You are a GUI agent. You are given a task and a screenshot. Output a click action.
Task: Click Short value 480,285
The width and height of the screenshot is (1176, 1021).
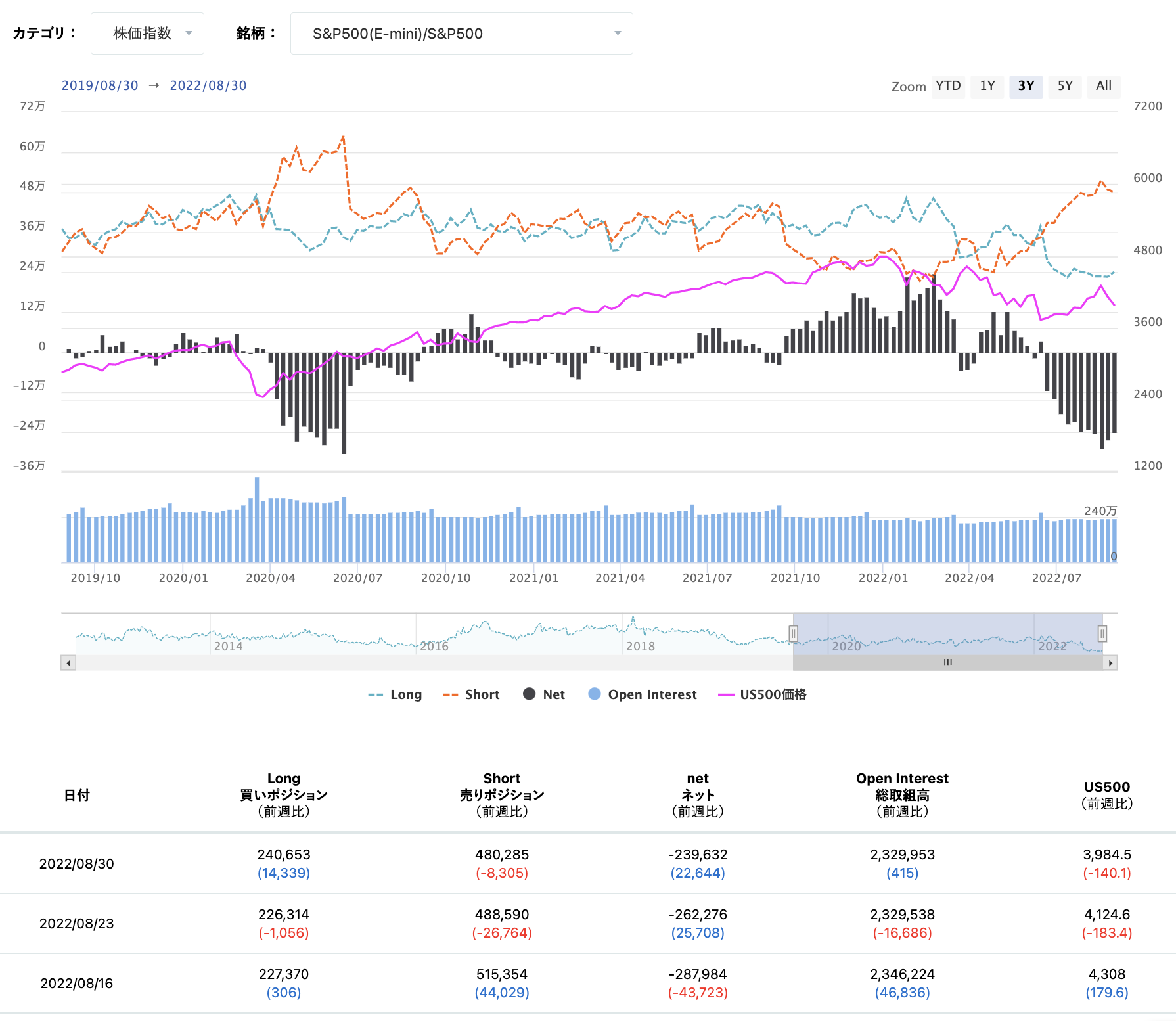point(502,855)
